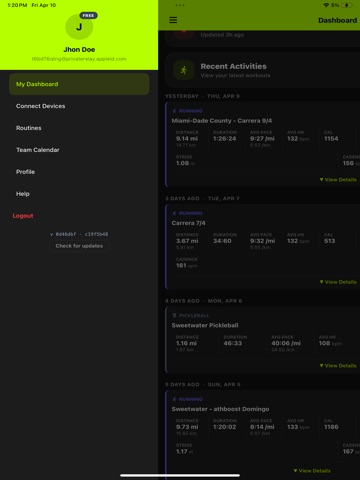Tap the 1:20 PM status bar clock
The width and height of the screenshot is (360, 480).
click(17, 5)
